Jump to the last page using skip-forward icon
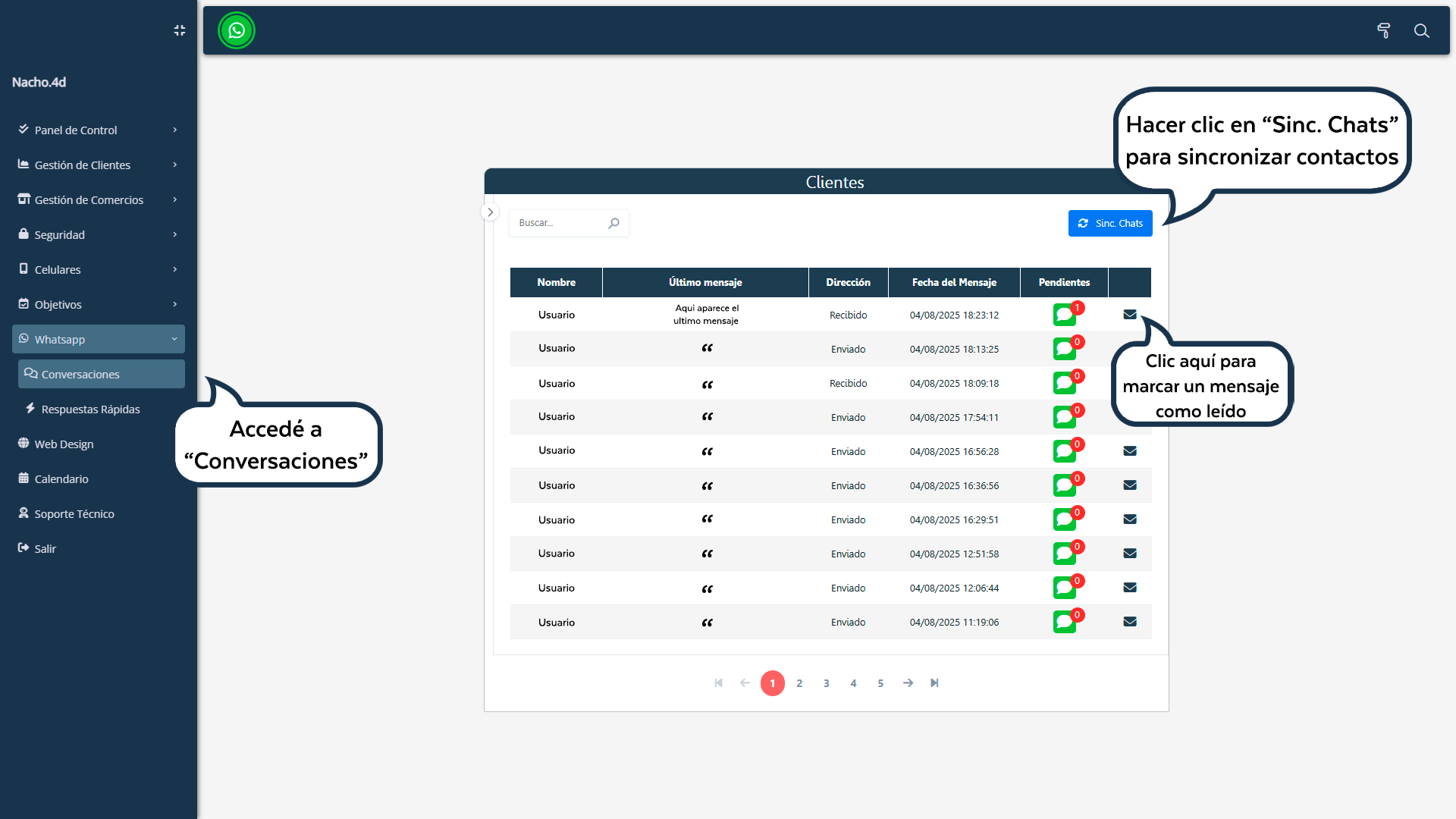 [x=934, y=682]
